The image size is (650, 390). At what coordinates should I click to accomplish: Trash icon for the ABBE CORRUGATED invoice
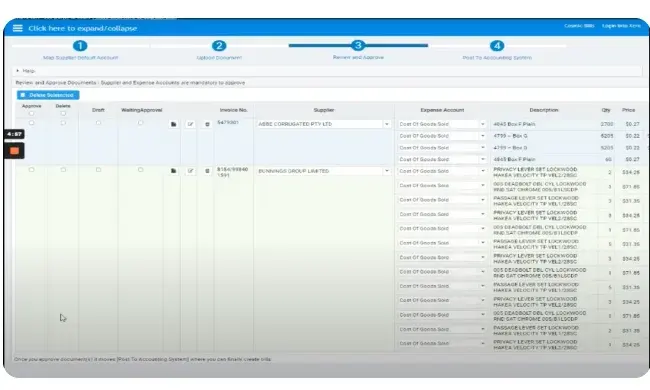point(207,124)
